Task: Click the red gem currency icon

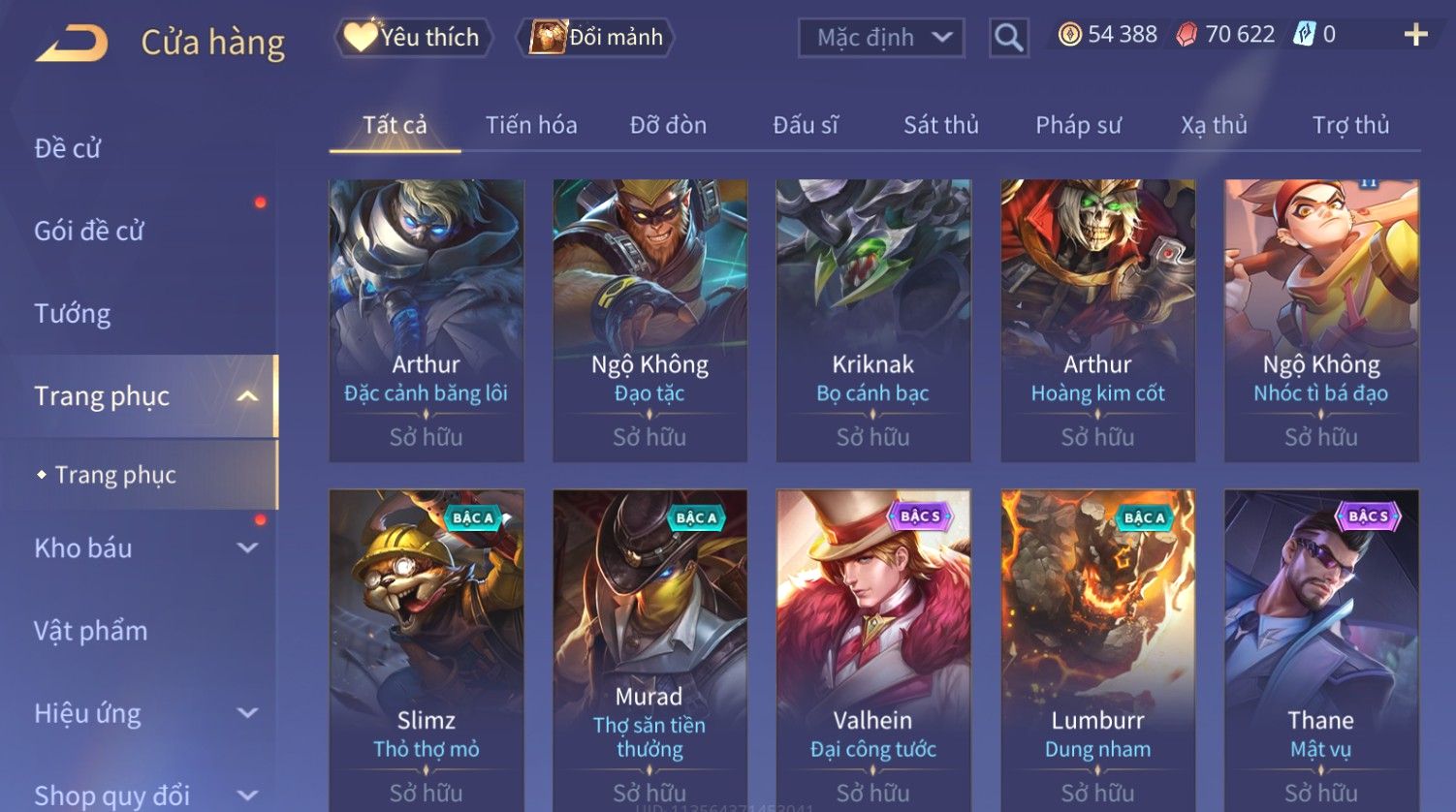Action: pos(1187,35)
